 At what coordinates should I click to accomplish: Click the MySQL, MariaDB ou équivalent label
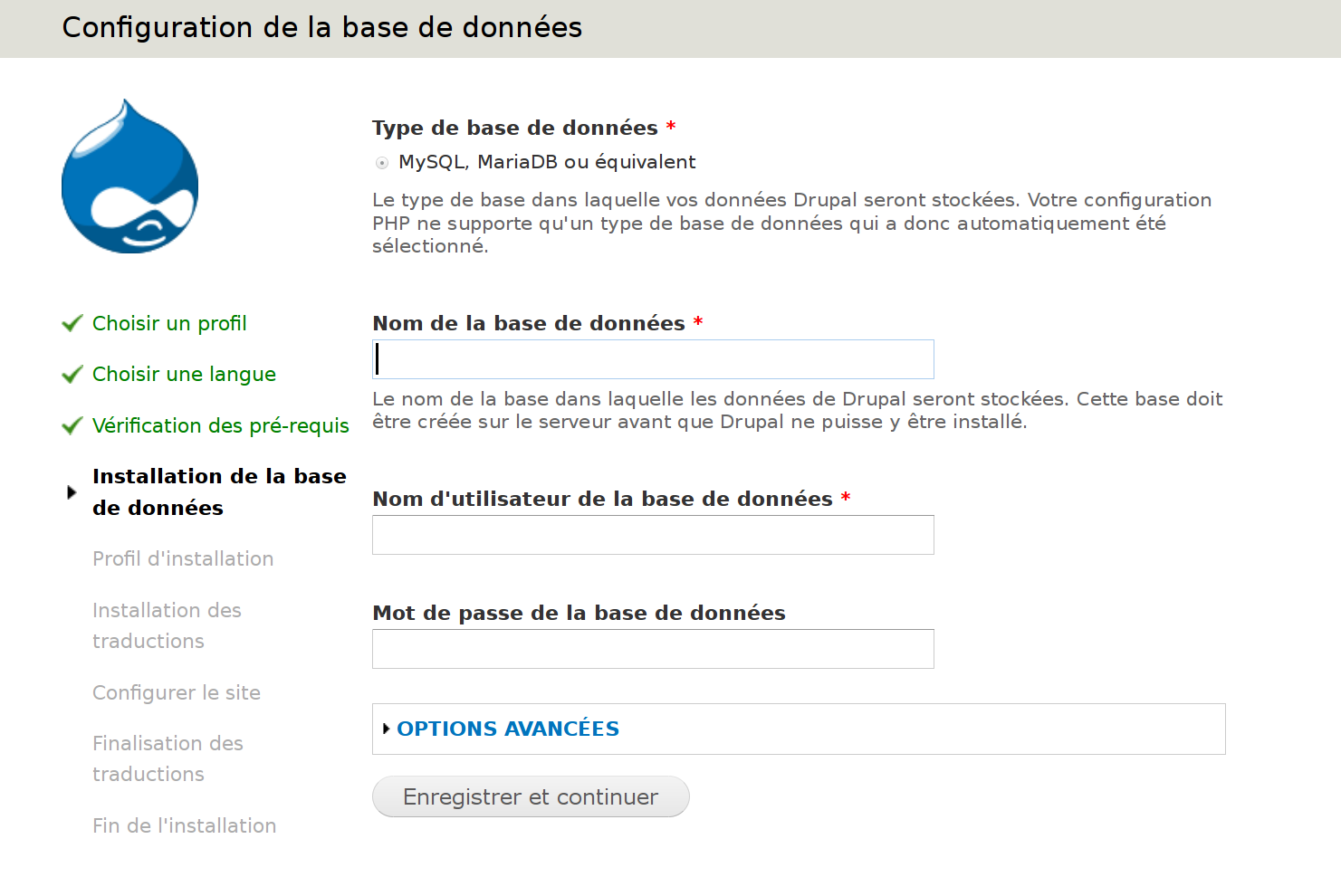pos(547,163)
